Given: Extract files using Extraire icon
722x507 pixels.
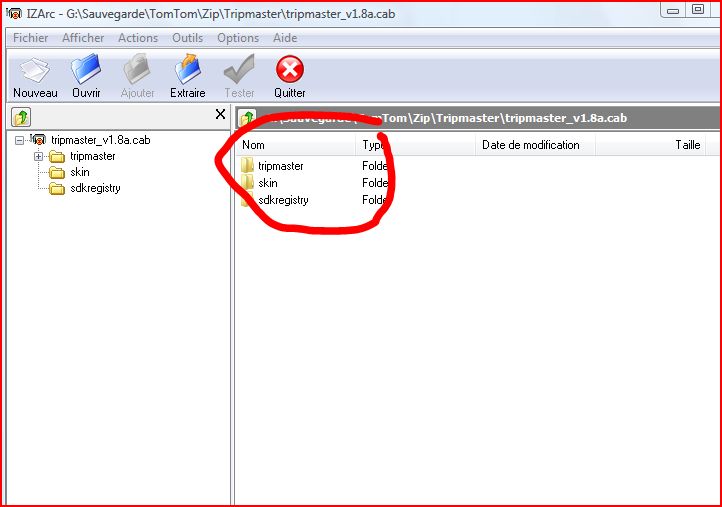Looking at the screenshot, I should click(188, 69).
